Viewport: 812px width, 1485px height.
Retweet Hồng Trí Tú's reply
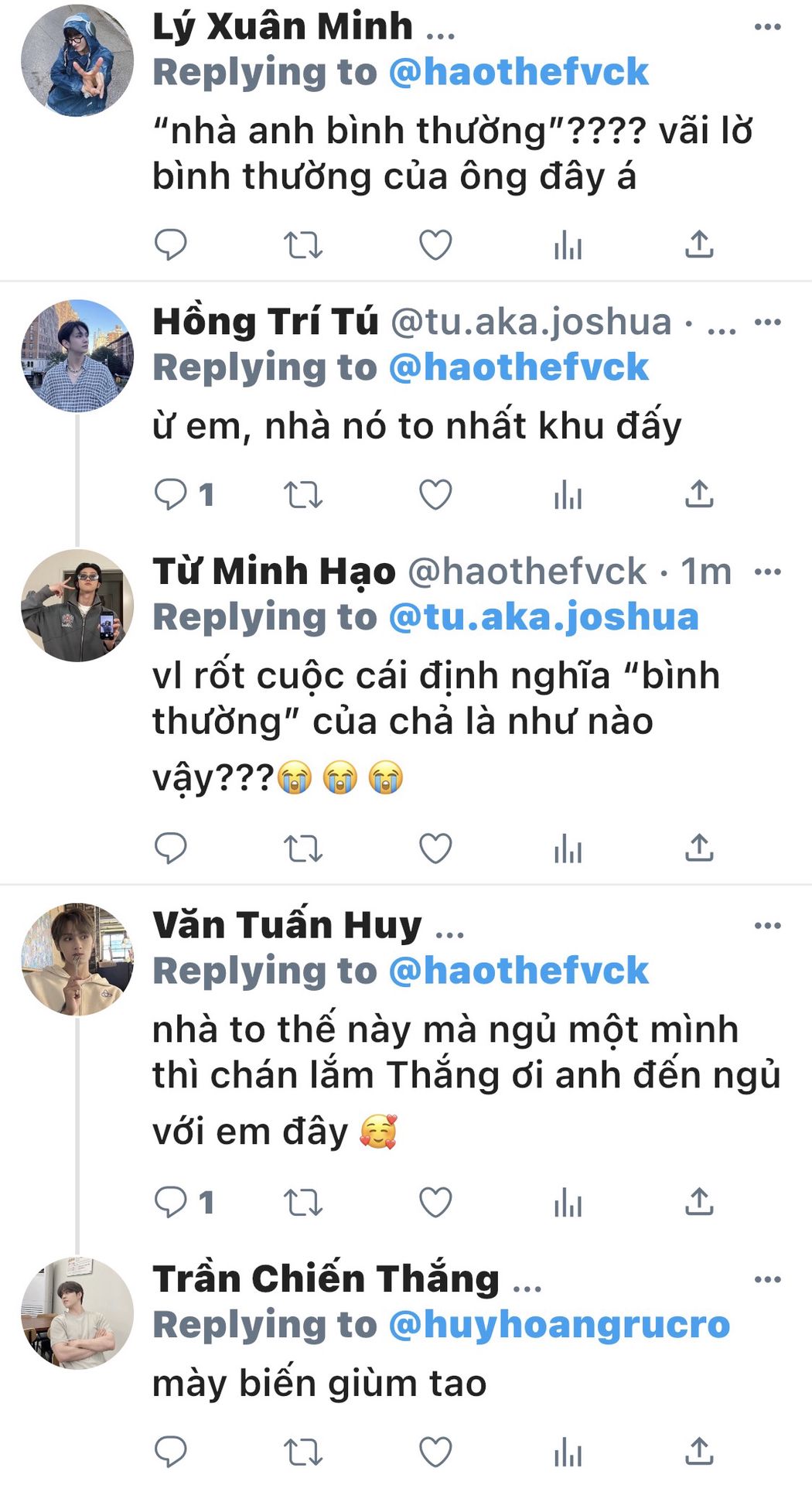pos(302,494)
